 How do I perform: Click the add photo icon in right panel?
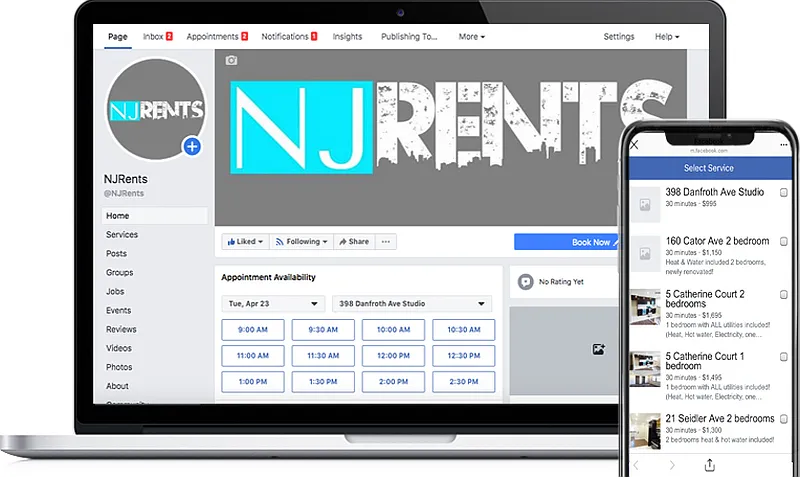598,349
